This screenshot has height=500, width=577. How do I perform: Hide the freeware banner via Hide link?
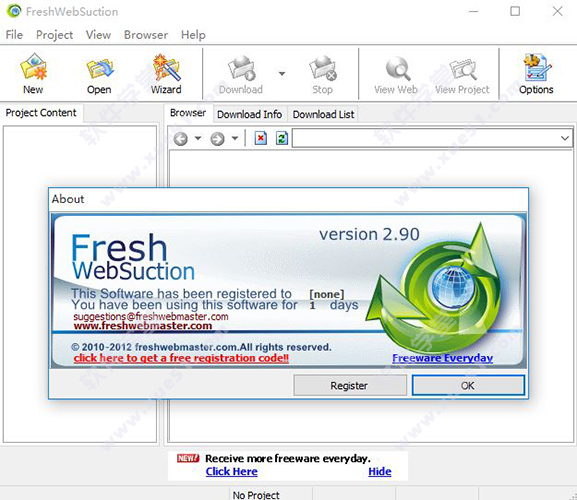[x=380, y=471]
